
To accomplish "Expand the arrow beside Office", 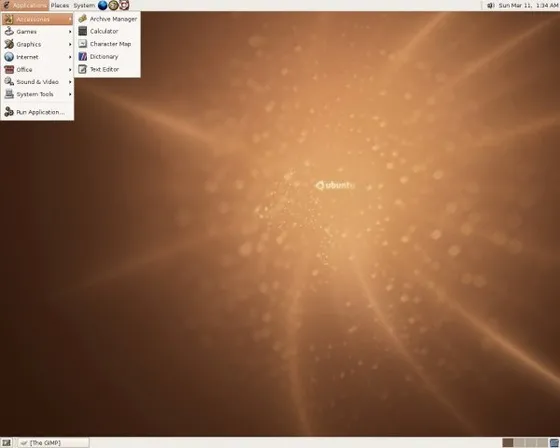I will coord(70,69).
